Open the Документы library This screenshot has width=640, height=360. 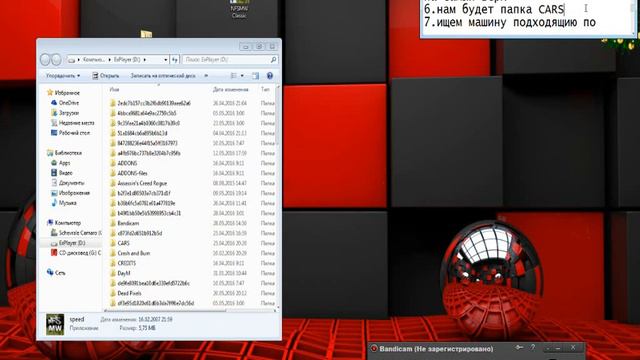click(67, 183)
